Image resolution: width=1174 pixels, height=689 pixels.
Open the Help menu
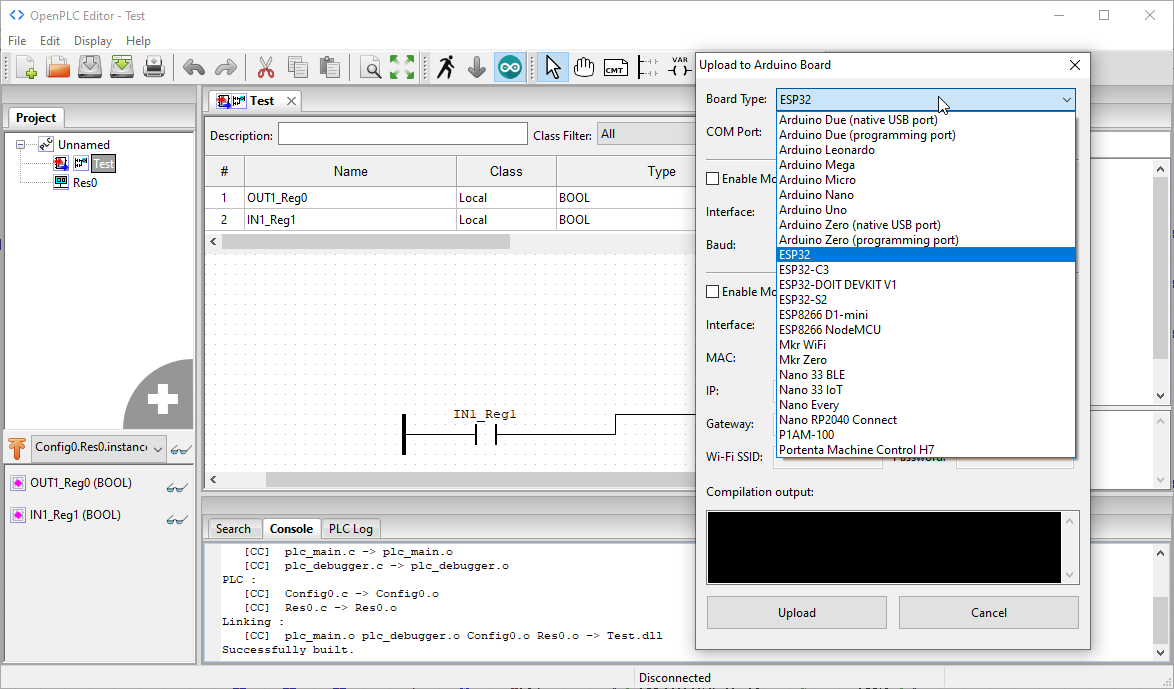[139, 40]
